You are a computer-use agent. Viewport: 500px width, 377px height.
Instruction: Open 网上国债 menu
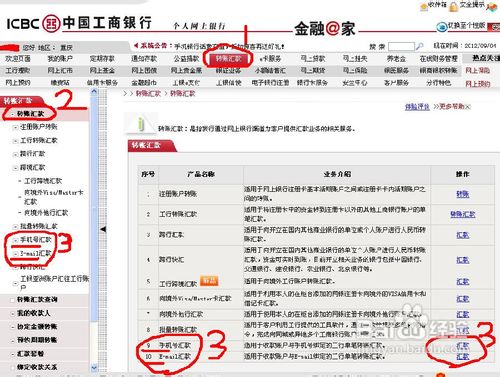pos(144,71)
